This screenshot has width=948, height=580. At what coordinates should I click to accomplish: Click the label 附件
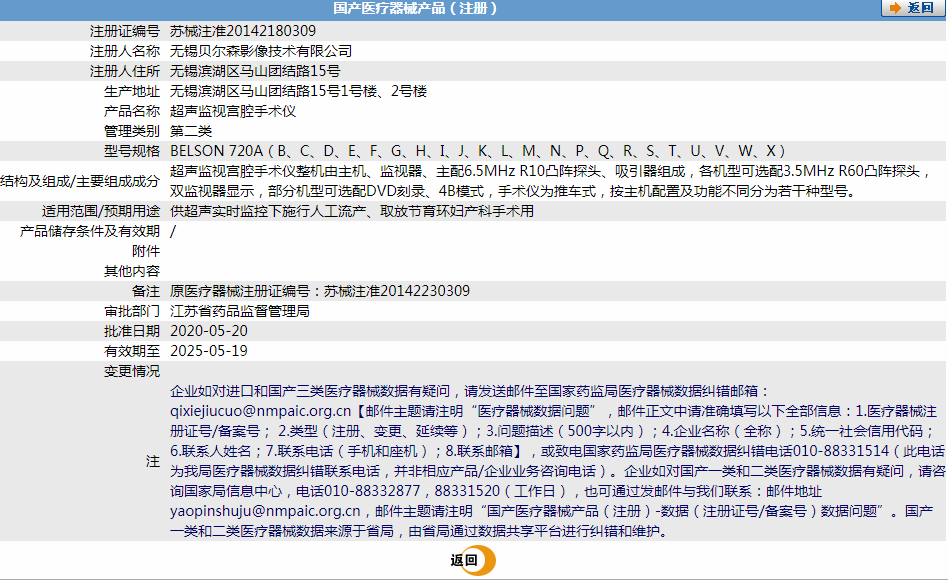(146, 251)
